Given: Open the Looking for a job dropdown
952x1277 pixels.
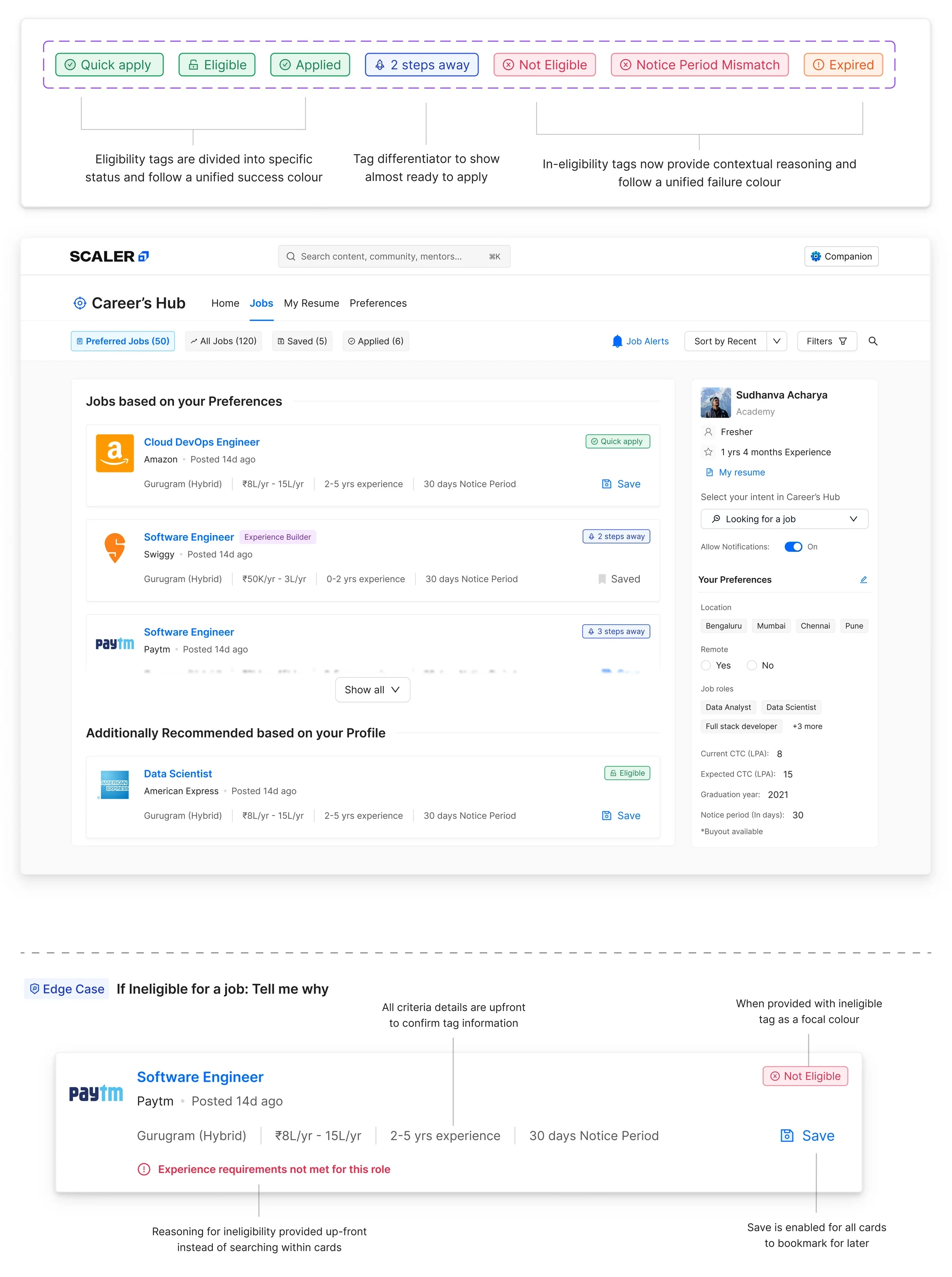Looking at the screenshot, I should (784, 519).
